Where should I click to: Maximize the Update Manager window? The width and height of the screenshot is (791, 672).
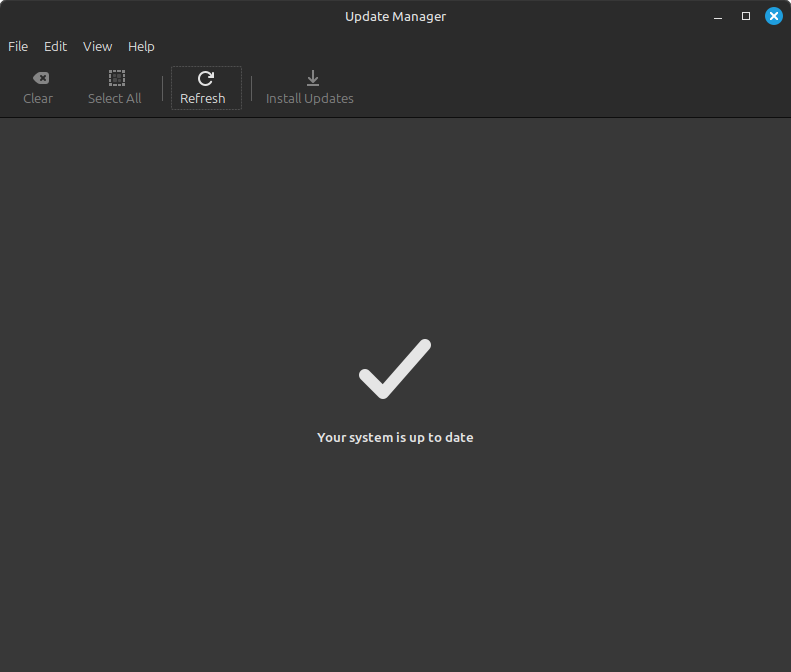coord(746,16)
